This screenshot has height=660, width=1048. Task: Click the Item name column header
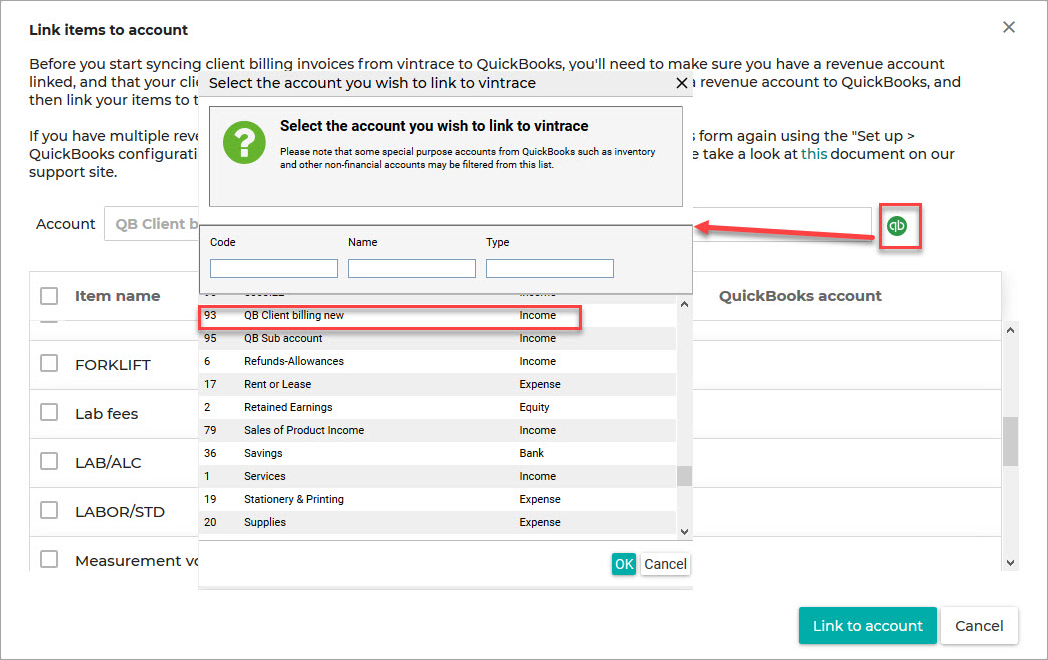coord(117,296)
